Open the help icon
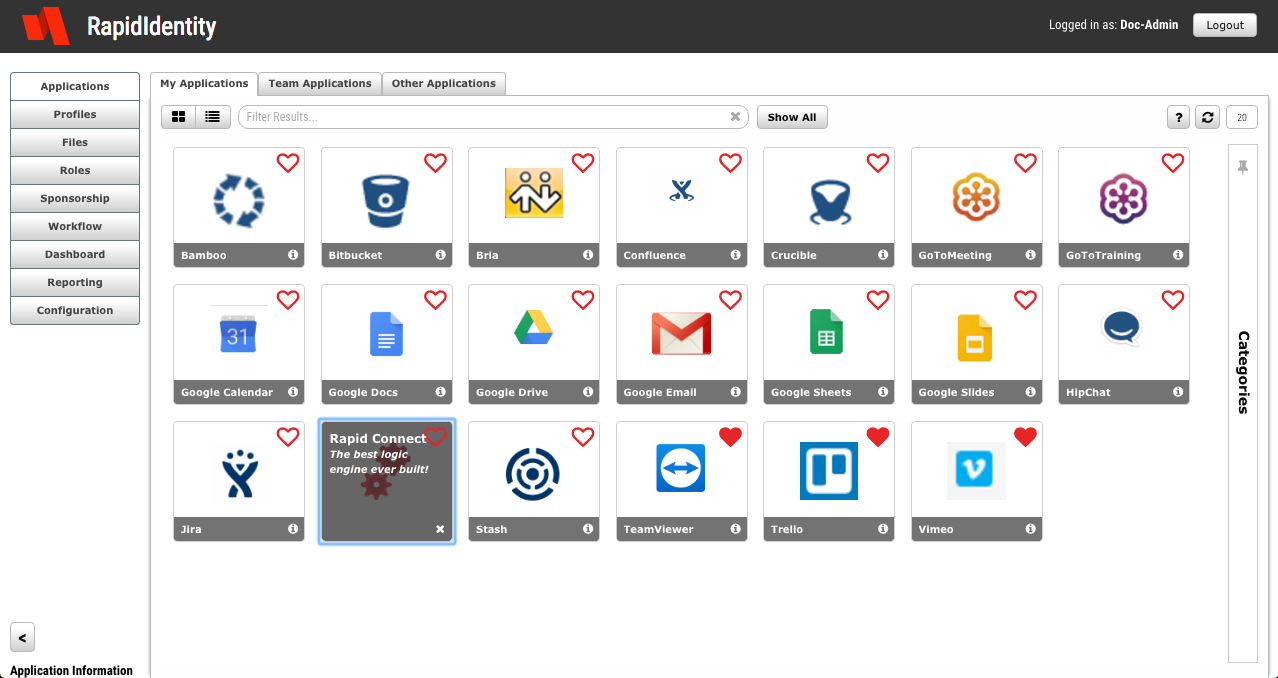This screenshot has width=1278, height=678. pyautogui.click(x=1178, y=117)
